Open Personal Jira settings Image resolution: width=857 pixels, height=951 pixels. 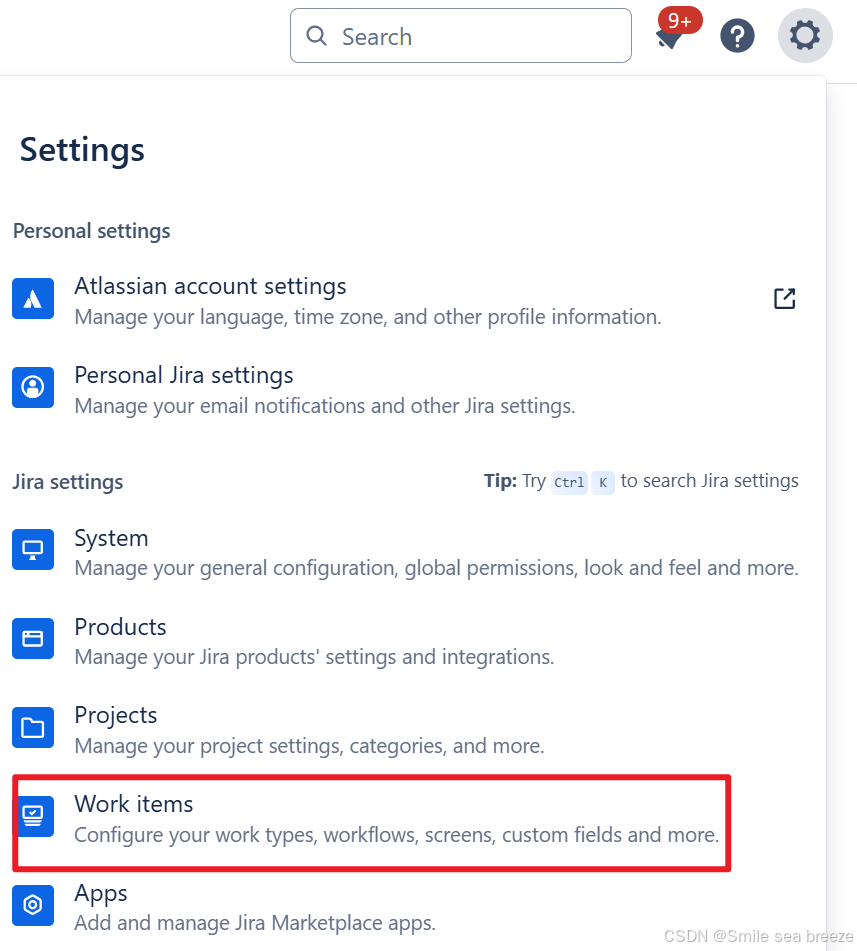183,375
